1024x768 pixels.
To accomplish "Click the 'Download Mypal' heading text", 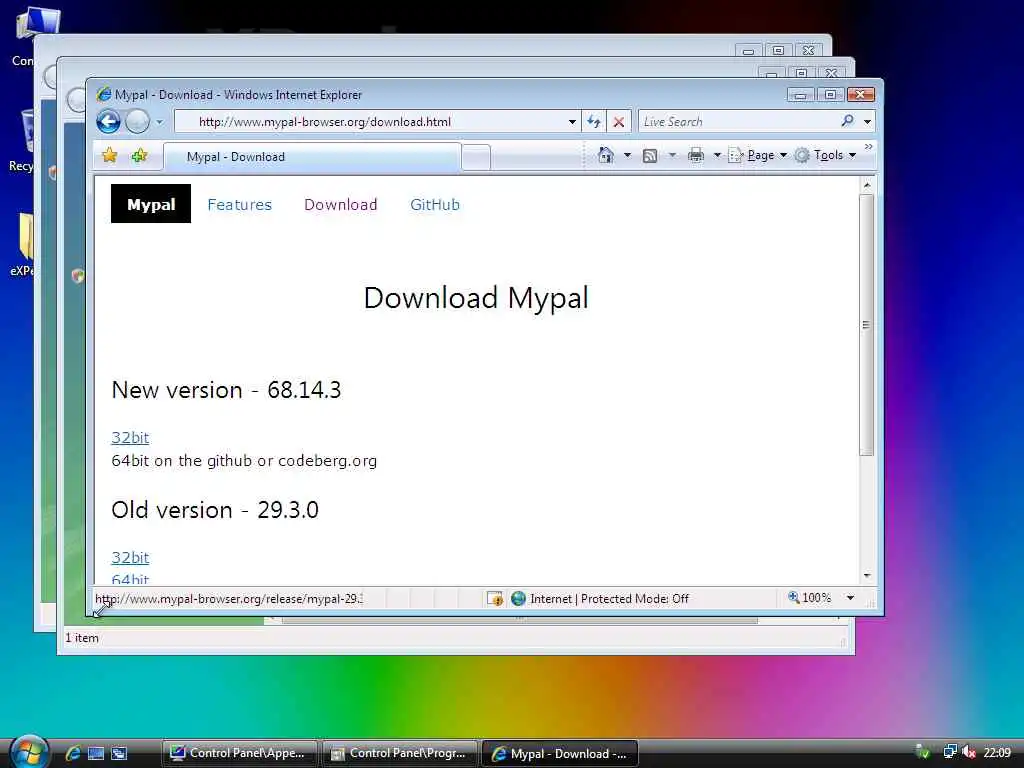I will (476, 298).
